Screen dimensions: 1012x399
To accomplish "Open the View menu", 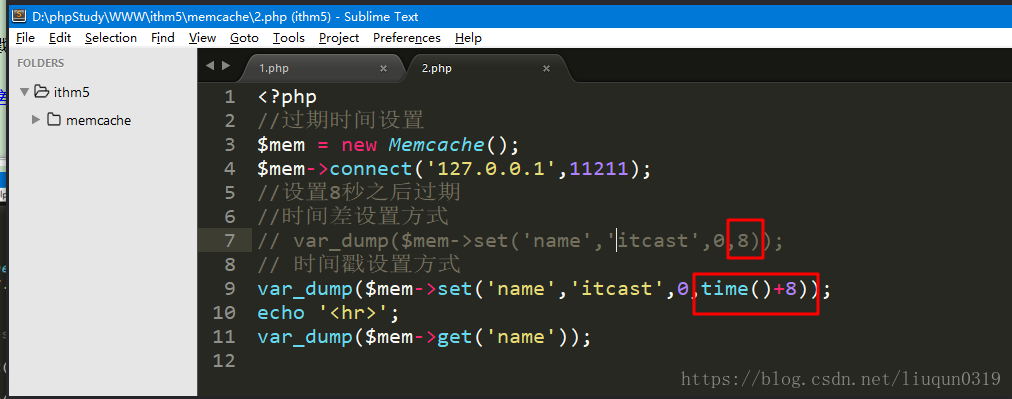I will pyautogui.click(x=203, y=38).
